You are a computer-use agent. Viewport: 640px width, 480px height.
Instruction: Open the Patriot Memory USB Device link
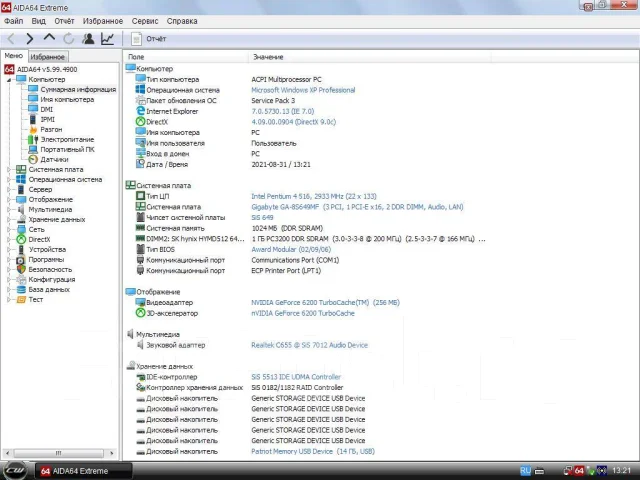(x=313, y=451)
